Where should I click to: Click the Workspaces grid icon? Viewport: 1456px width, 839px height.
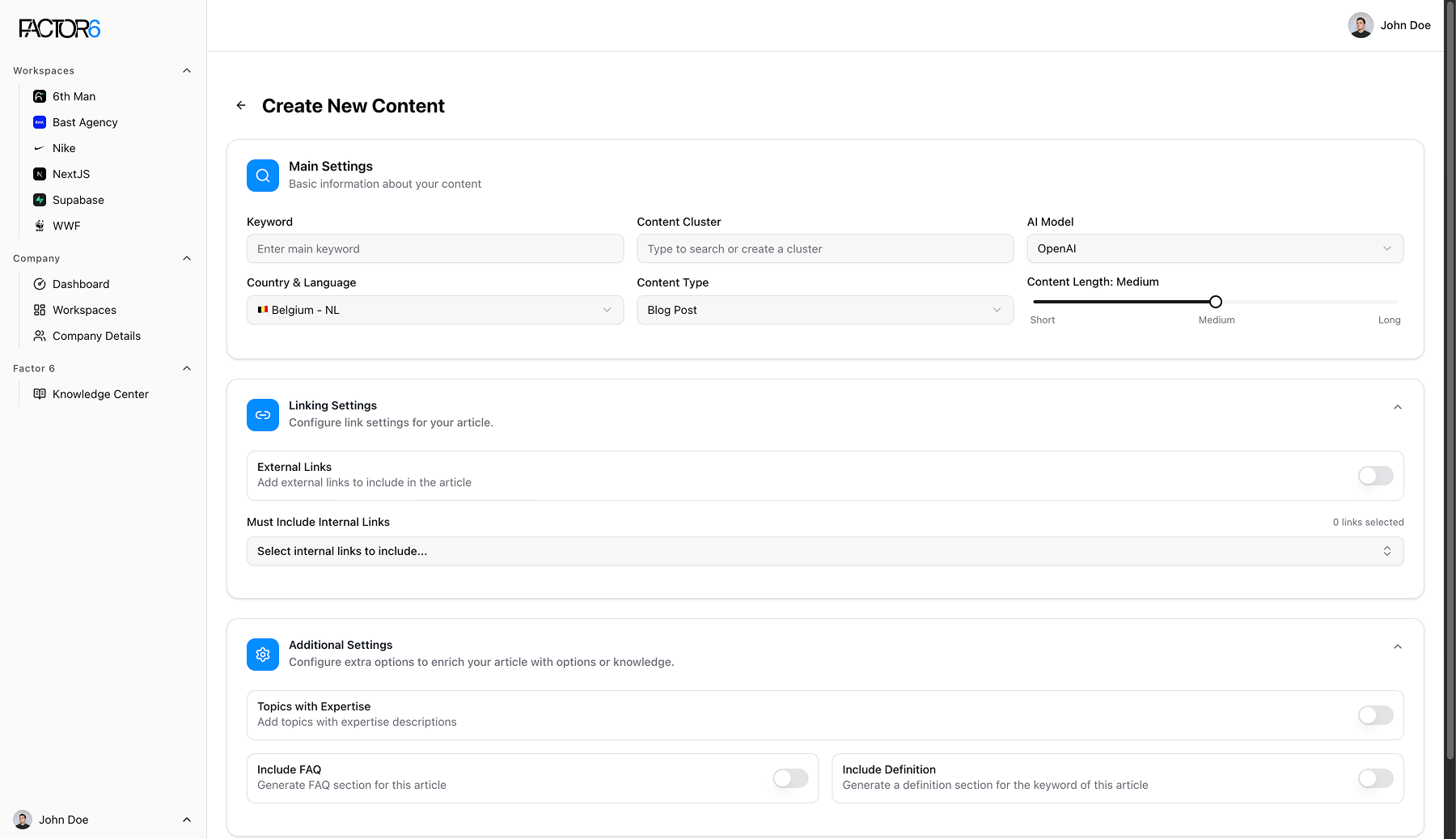click(40, 310)
